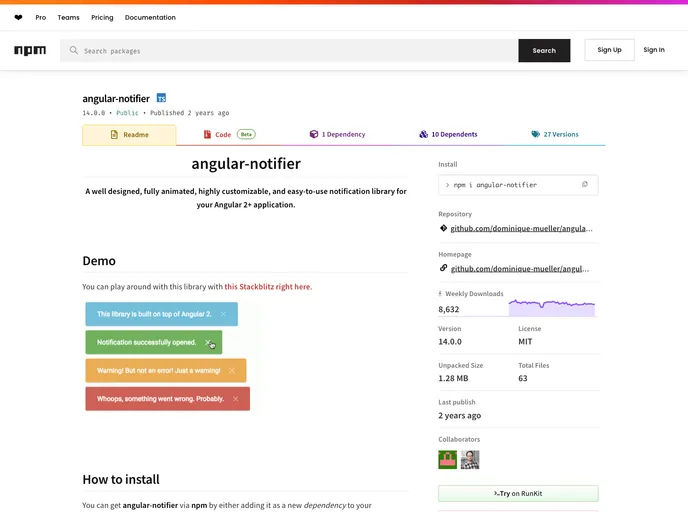Click the git icon beside Repository link
This screenshot has width=688, height=512.
(443, 228)
